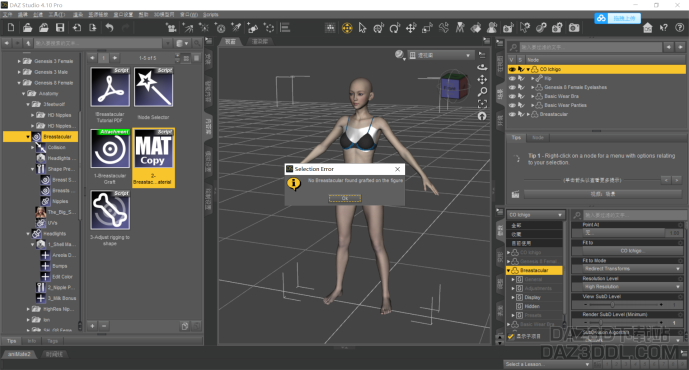Image resolution: width=689 pixels, height=370 pixels.
Task: Expand Genesis 3 Female folder in content tree
Action: [x=19, y=61]
